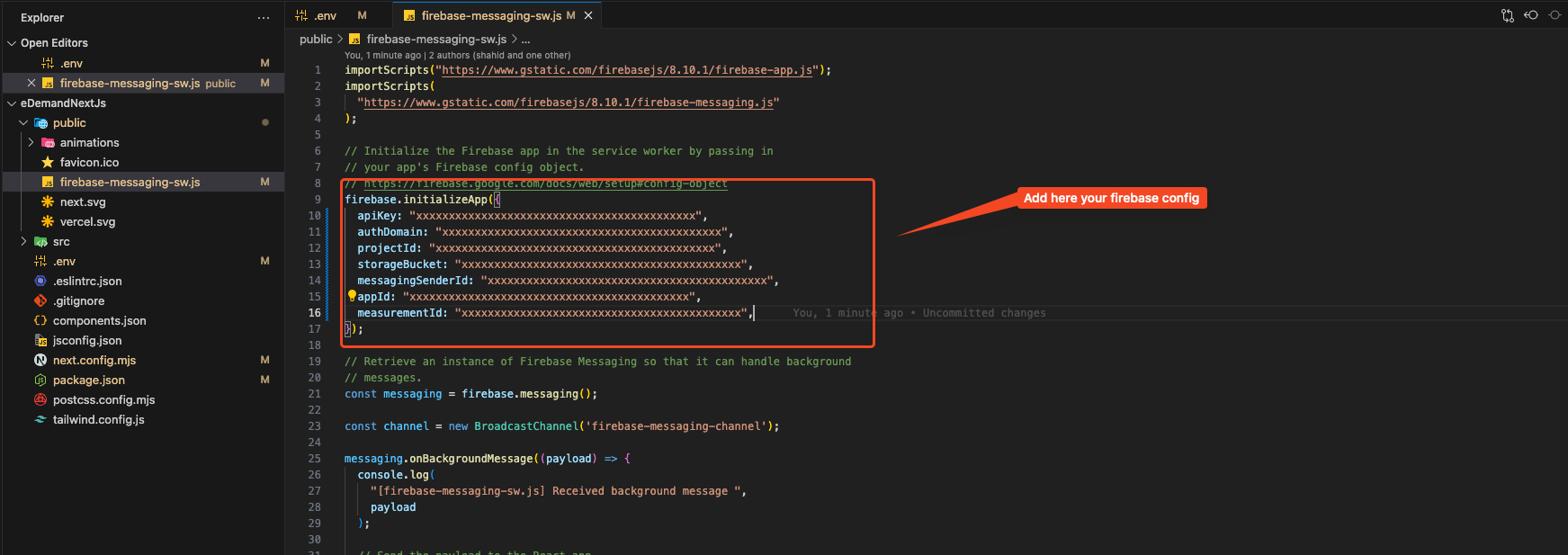This screenshot has height=555, width=1568.
Task: Collapse the public folder
Action: [23, 122]
